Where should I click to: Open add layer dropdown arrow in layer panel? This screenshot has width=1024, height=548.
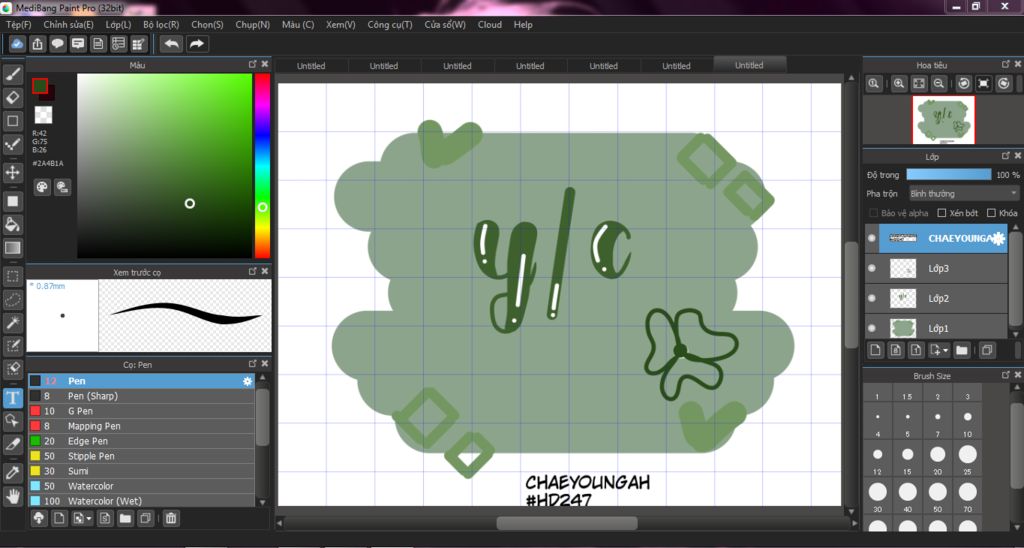946,351
